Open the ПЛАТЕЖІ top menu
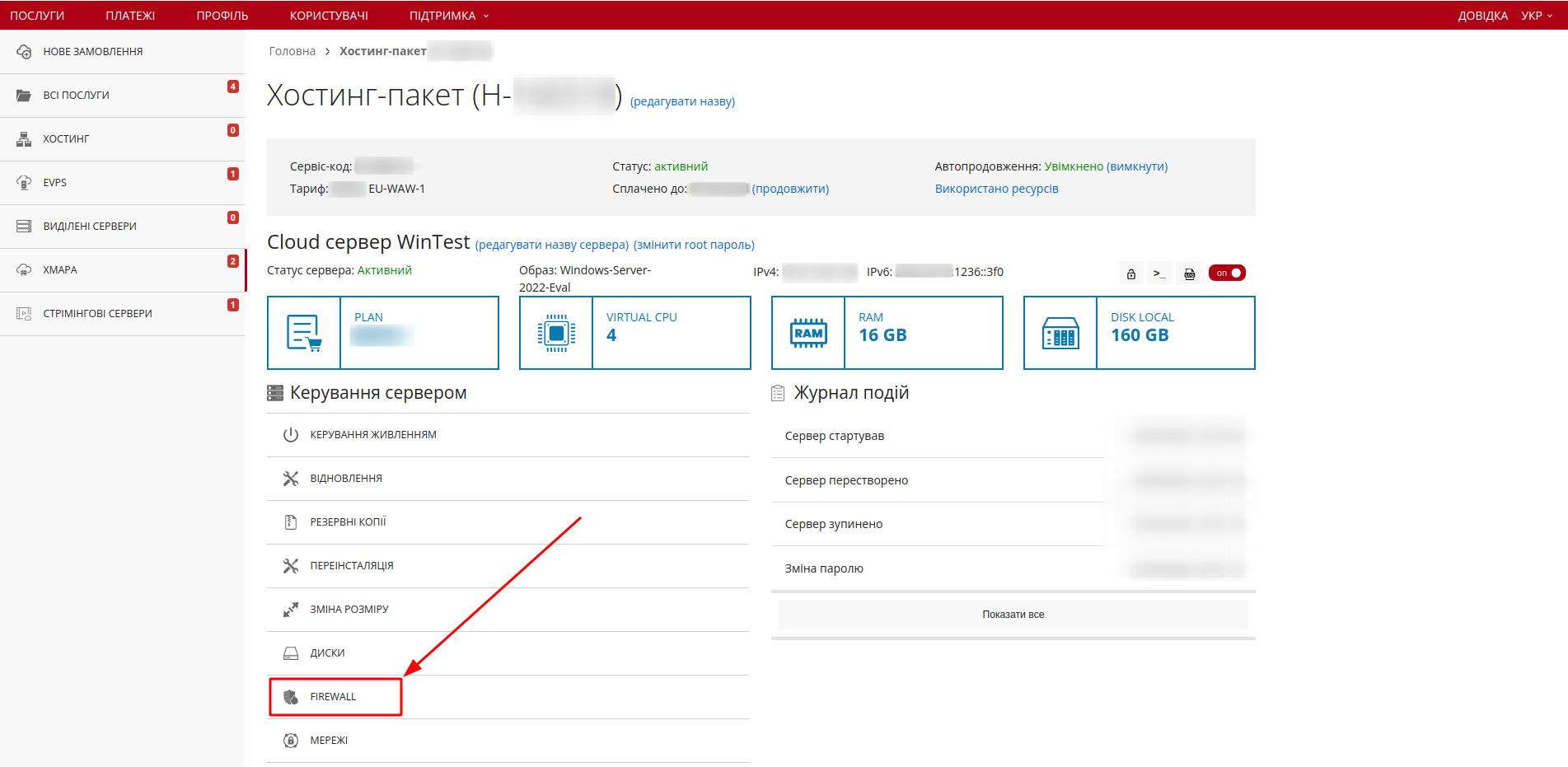 point(130,16)
